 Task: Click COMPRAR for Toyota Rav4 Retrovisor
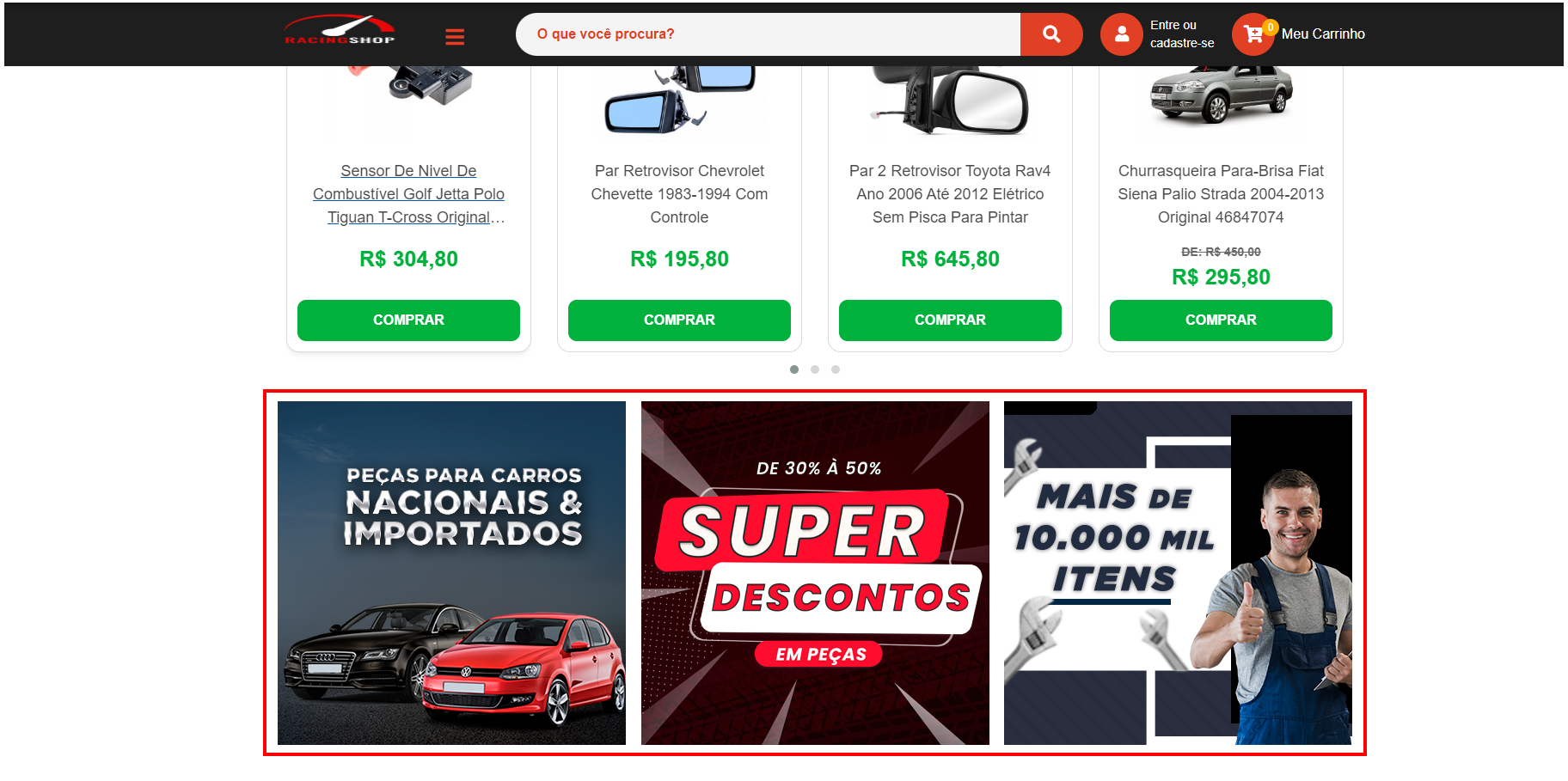[x=950, y=320]
